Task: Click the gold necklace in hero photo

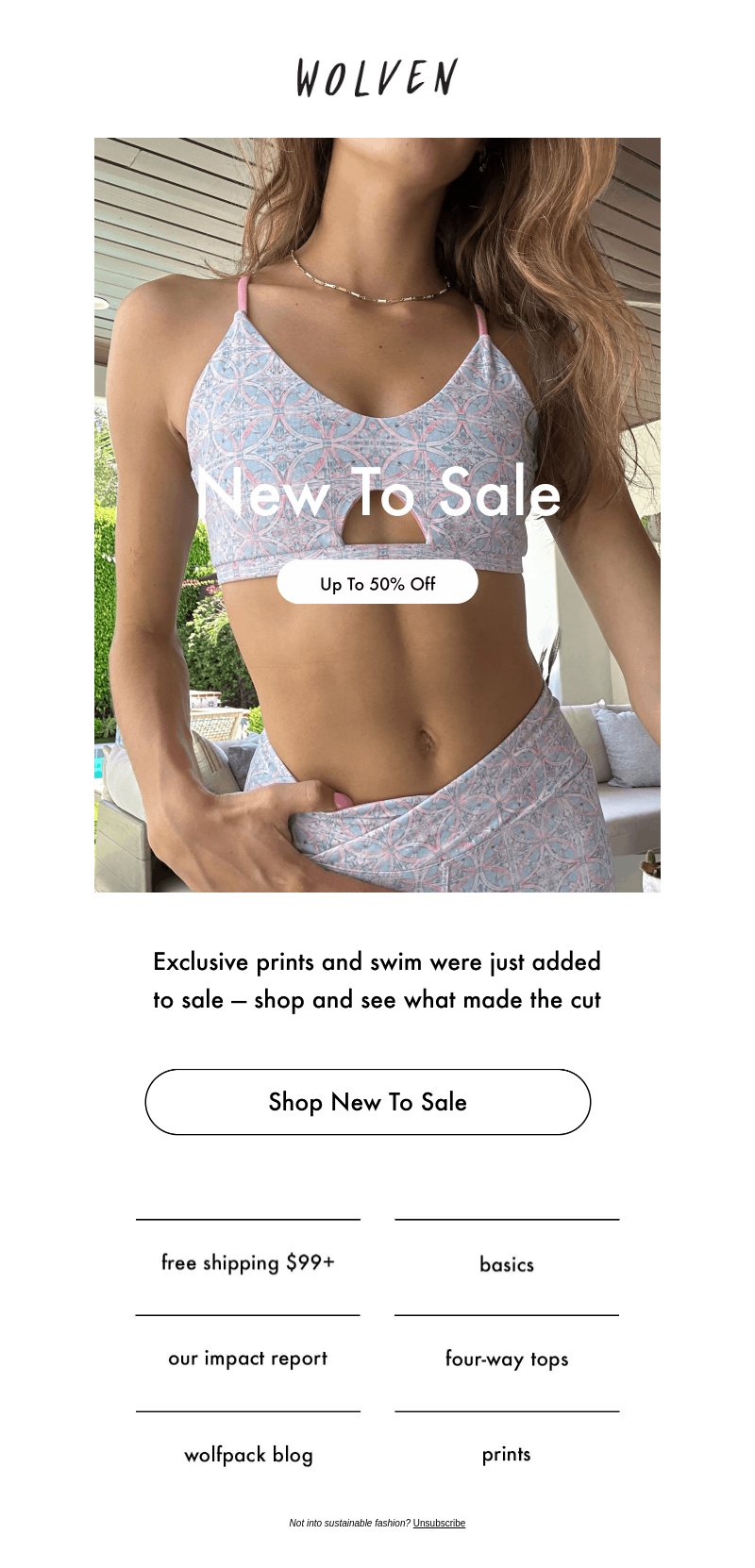Action: click(x=370, y=279)
